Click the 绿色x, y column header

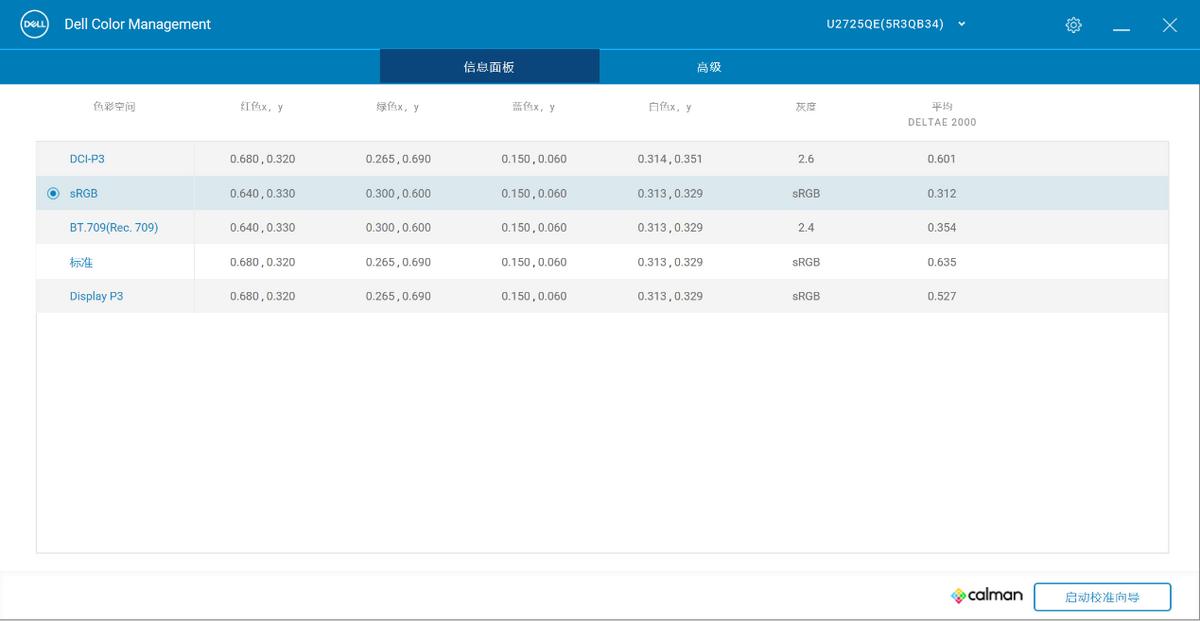(398, 107)
